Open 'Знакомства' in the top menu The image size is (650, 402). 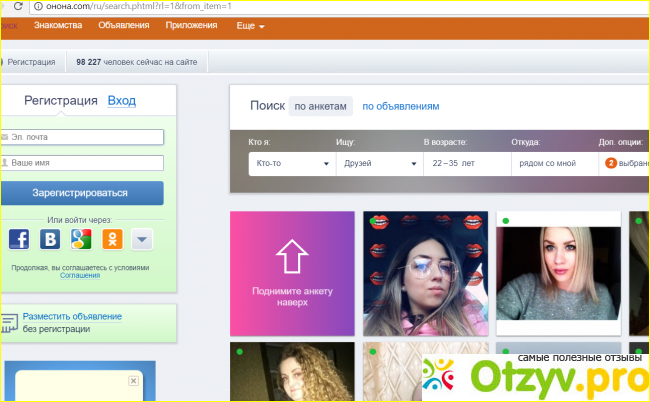58,25
